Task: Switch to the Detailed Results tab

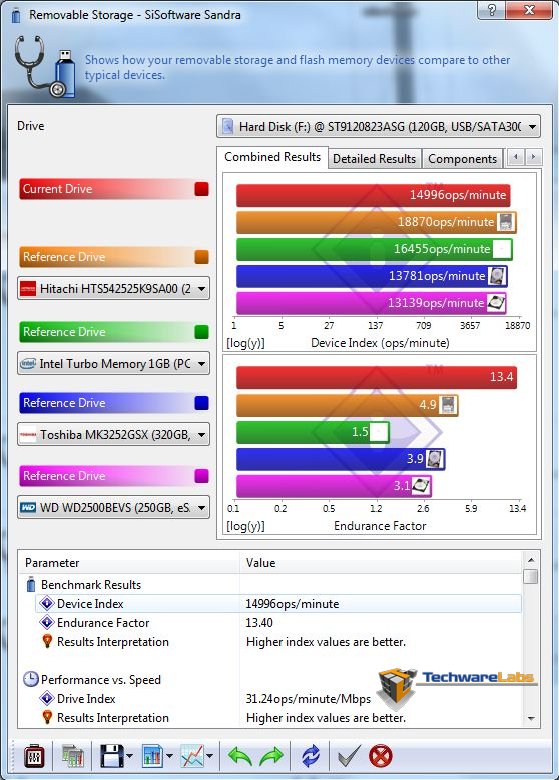Action: pos(374,159)
